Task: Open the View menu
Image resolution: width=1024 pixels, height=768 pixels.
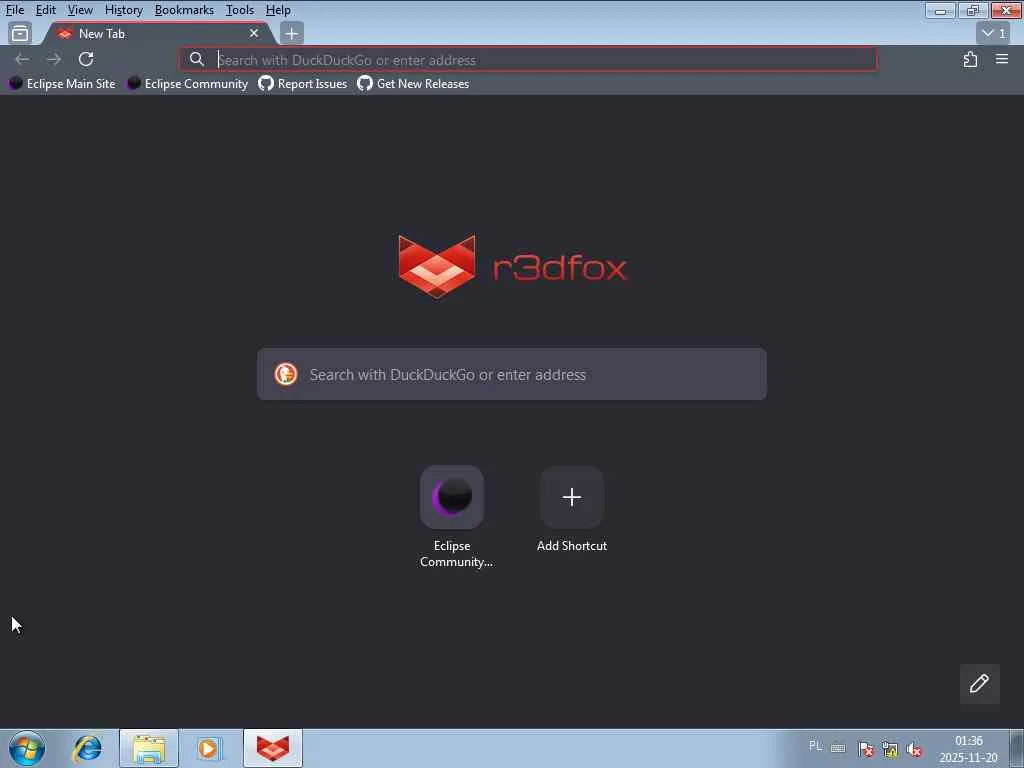Action: point(80,10)
